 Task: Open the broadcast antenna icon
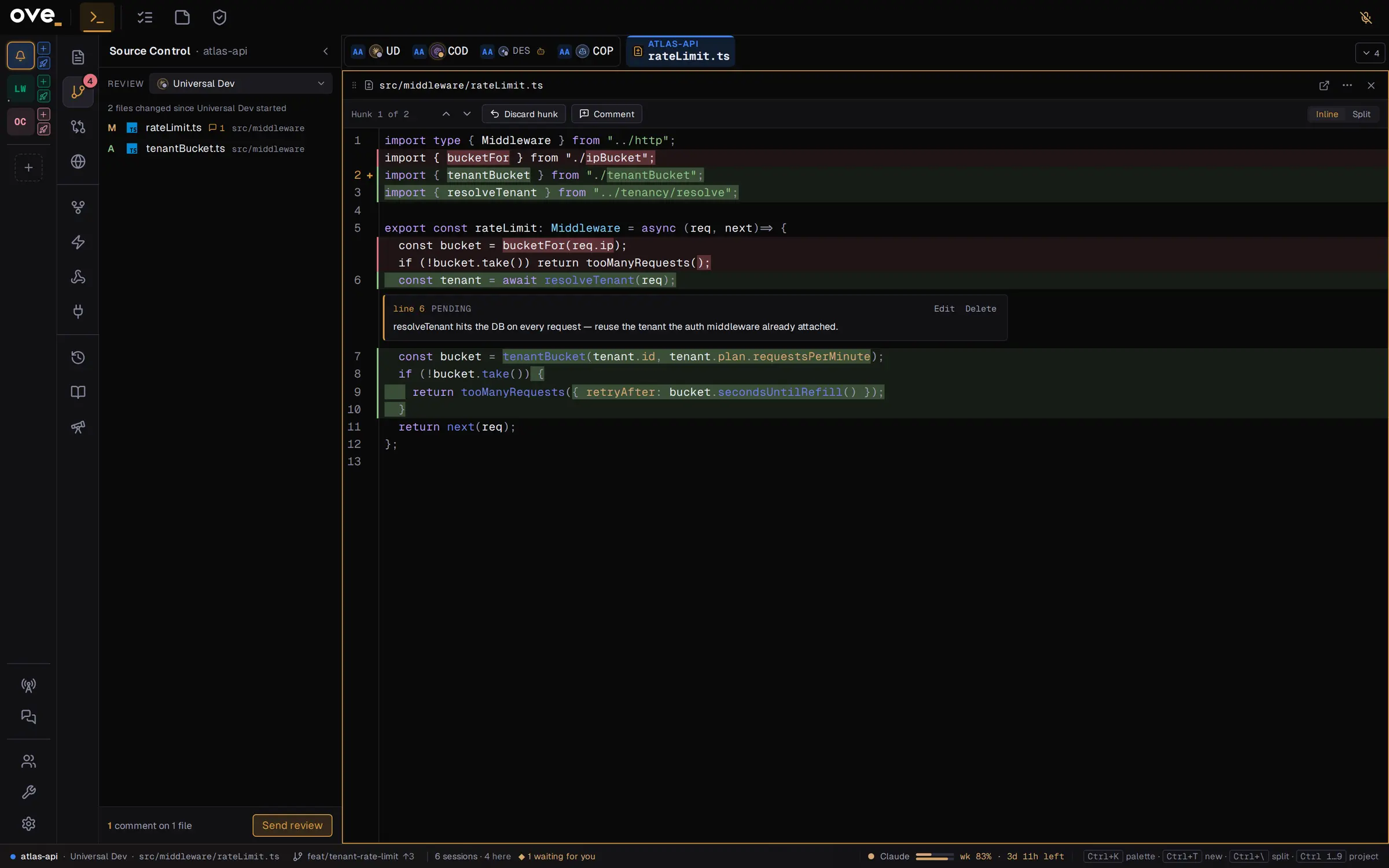click(x=28, y=686)
